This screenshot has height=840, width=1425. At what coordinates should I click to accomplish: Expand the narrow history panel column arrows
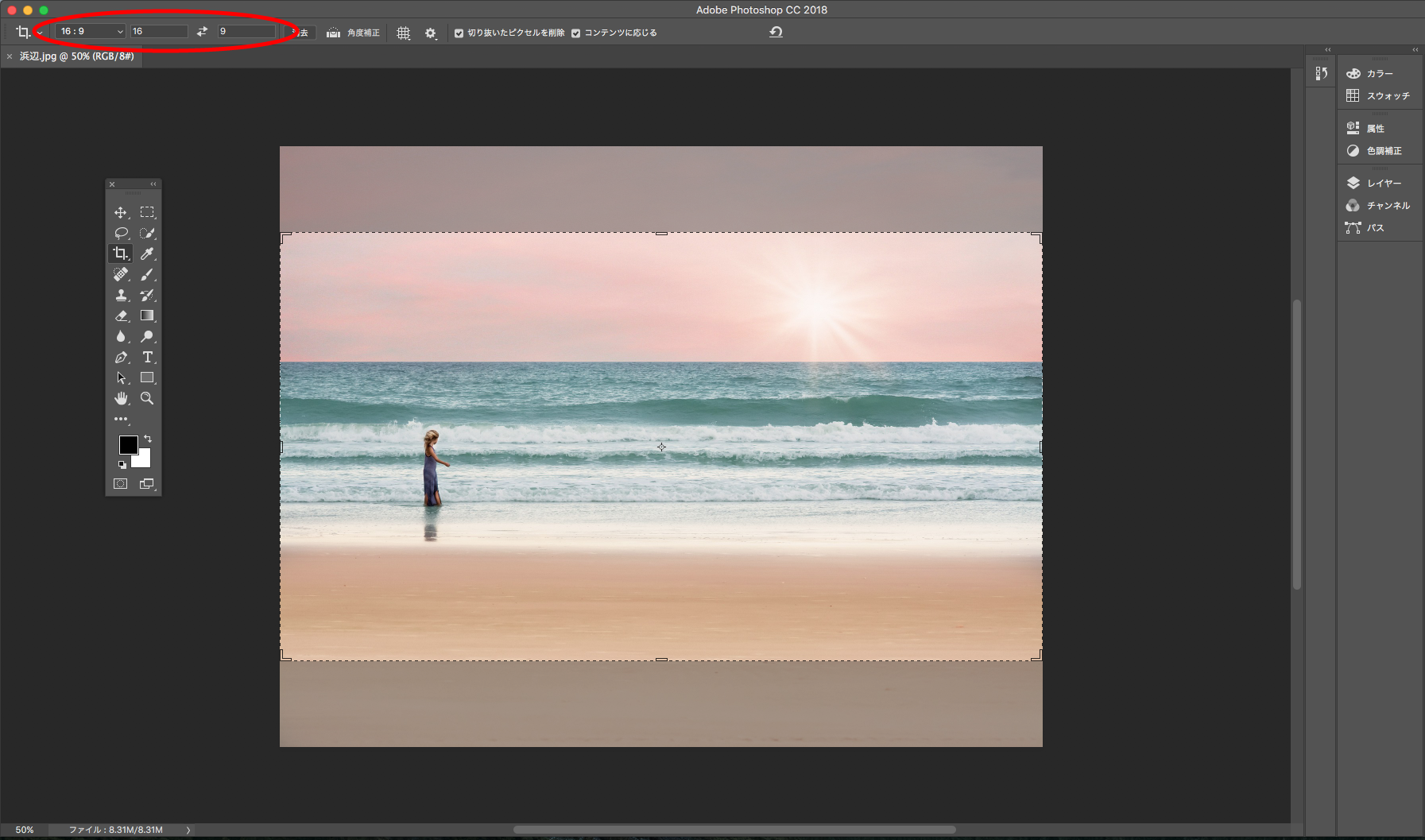coord(1327,50)
